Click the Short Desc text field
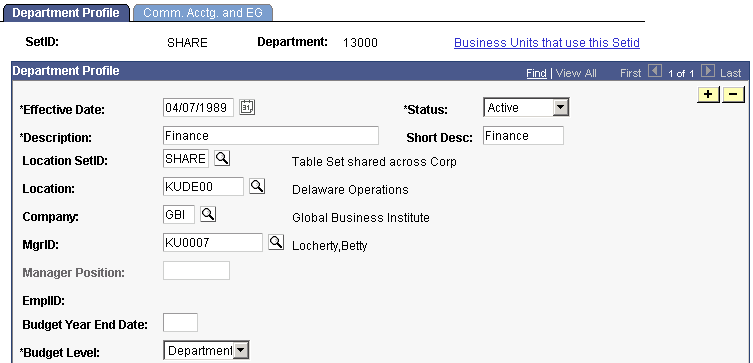Image resolution: width=753 pixels, height=363 pixels. click(523, 135)
